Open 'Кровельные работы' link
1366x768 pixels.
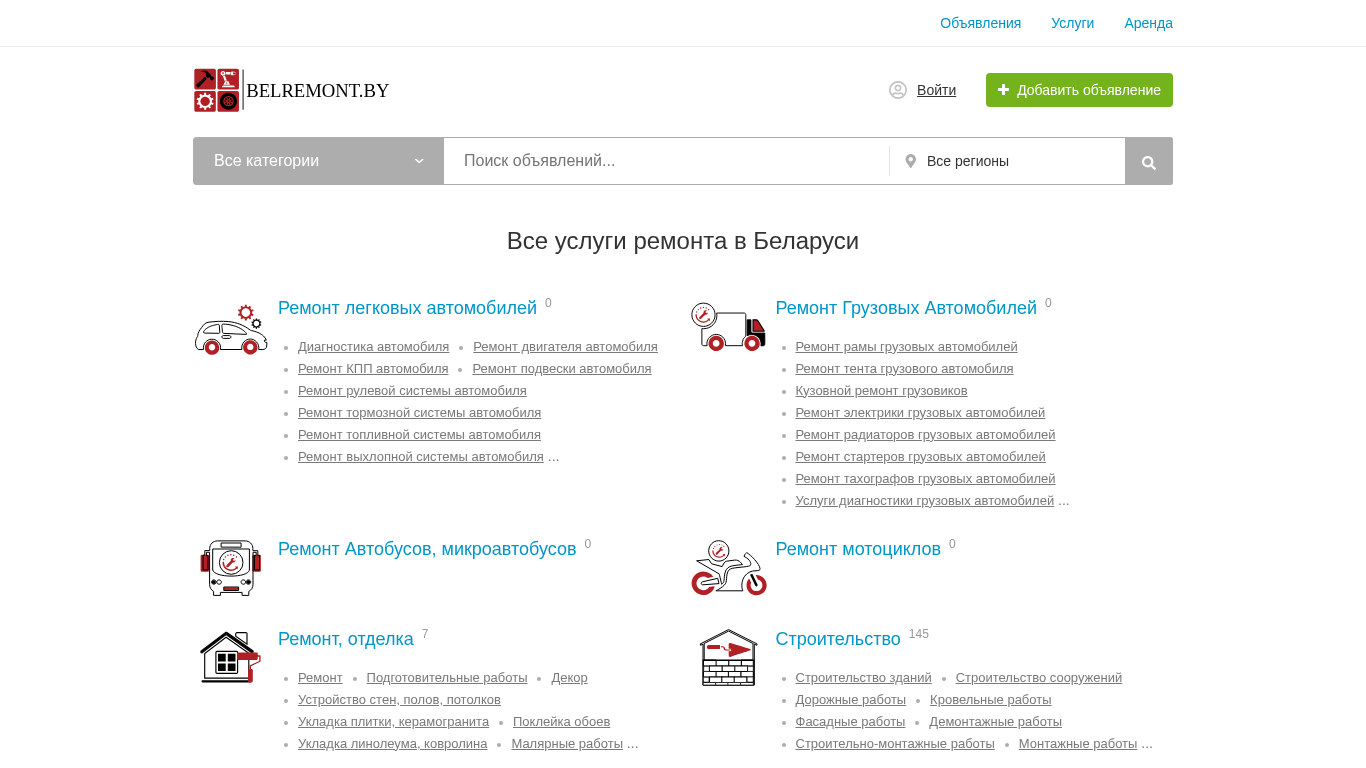point(990,700)
